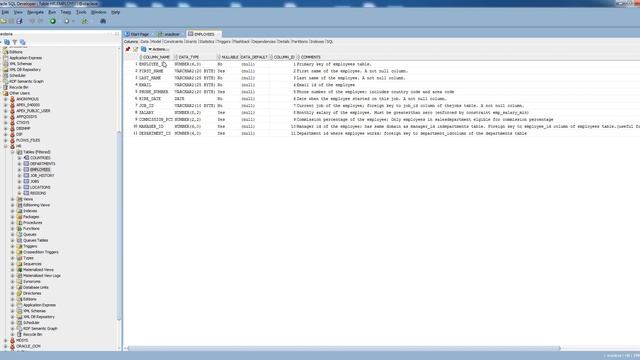Click the Materialized Views node icon

(19, 270)
